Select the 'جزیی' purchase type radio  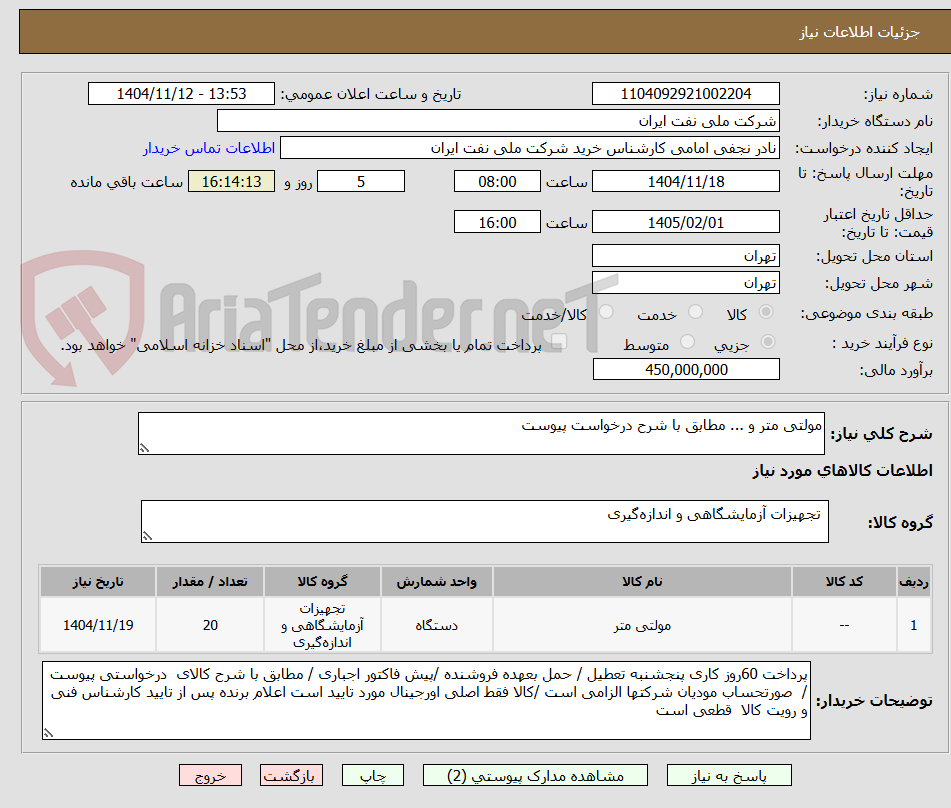[x=767, y=342]
